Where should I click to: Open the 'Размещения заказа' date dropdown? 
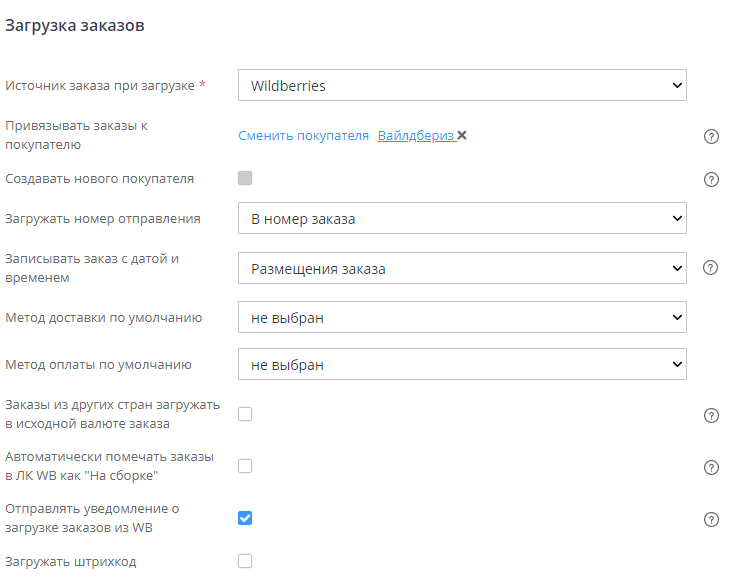click(x=462, y=268)
